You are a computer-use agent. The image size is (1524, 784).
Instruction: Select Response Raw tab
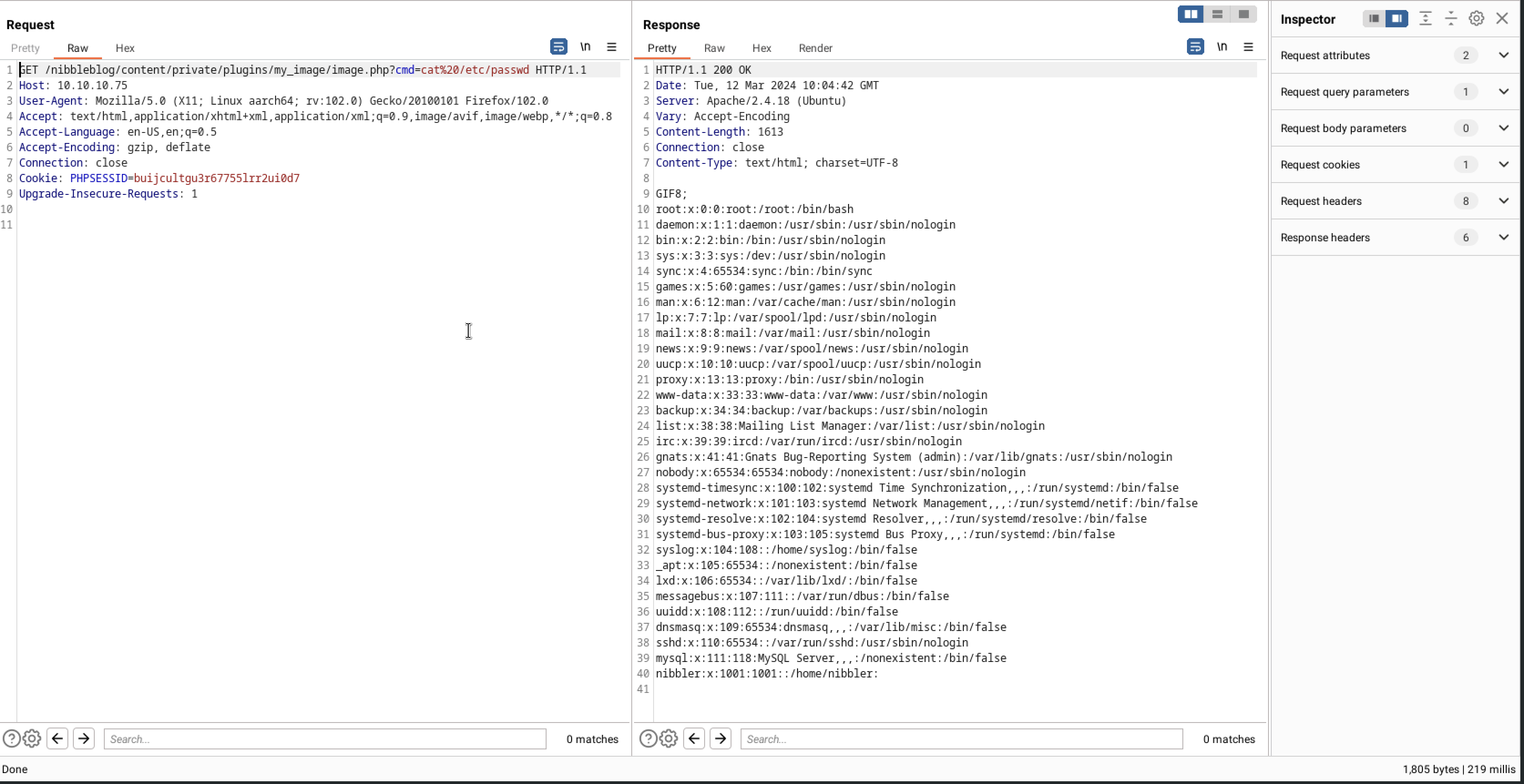pos(714,48)
